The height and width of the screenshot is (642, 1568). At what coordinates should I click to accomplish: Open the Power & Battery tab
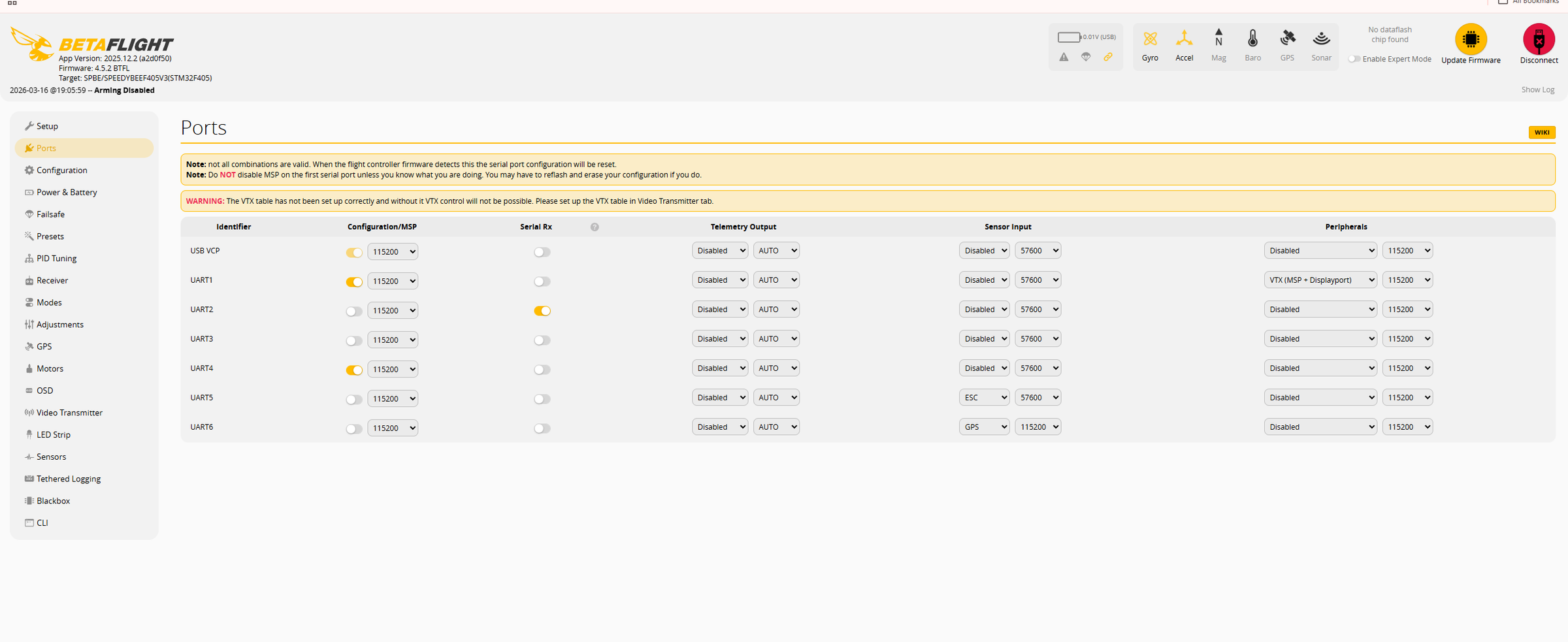[67, 193]
